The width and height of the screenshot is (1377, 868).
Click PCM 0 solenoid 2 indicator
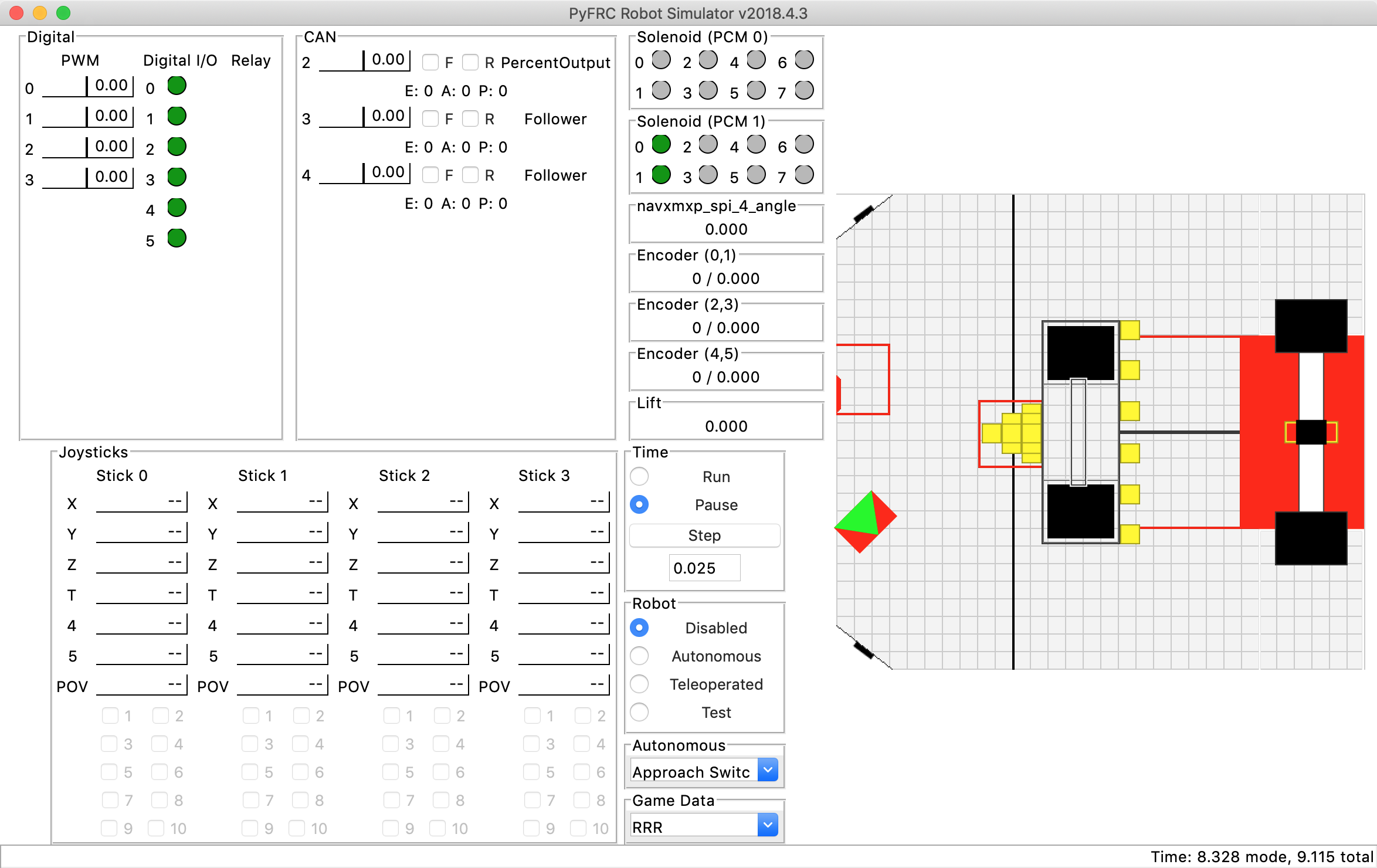pos(708,60)
